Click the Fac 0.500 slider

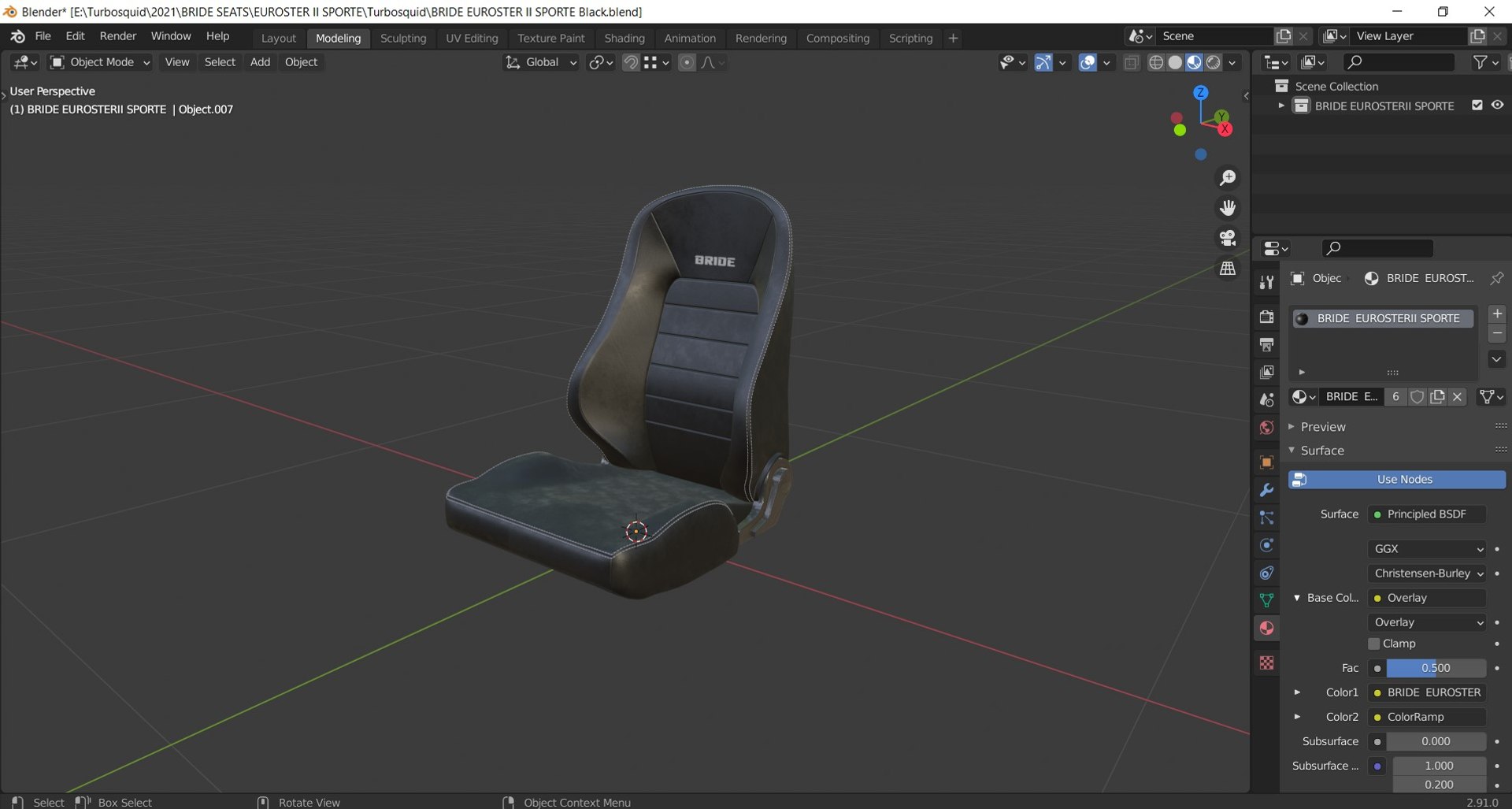pyautogui.click(x=1436, y=668)
